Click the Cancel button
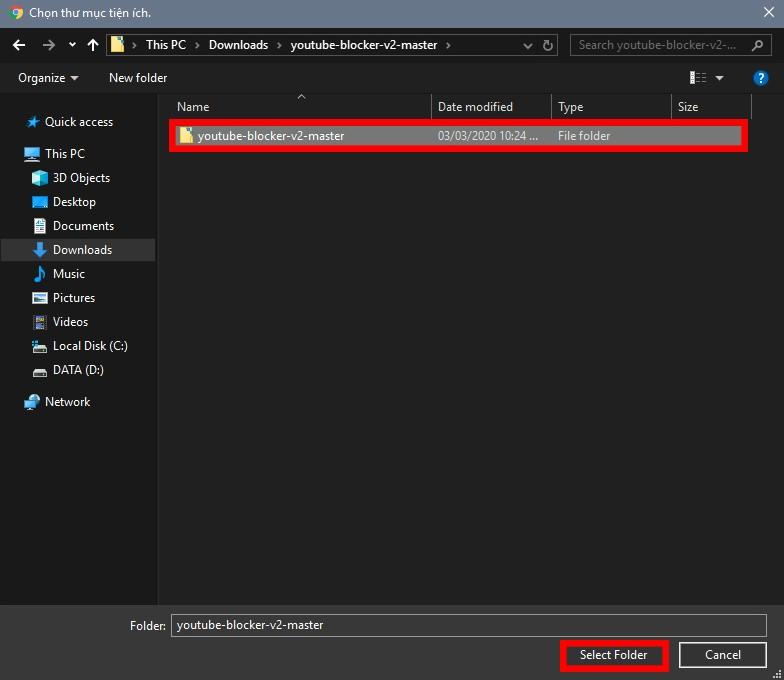This screenshot has height=680, width=784. coord(722,655)
